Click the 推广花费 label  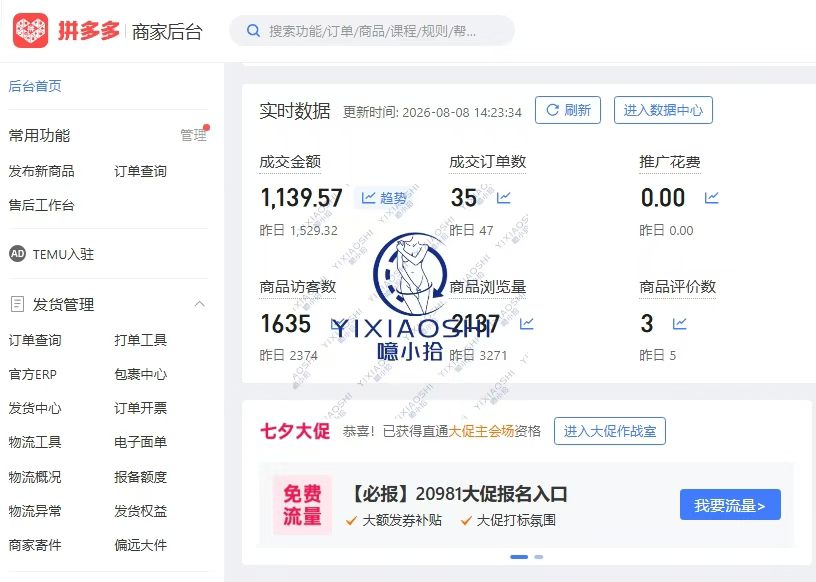pyautogui.click(x=670, y=162)
